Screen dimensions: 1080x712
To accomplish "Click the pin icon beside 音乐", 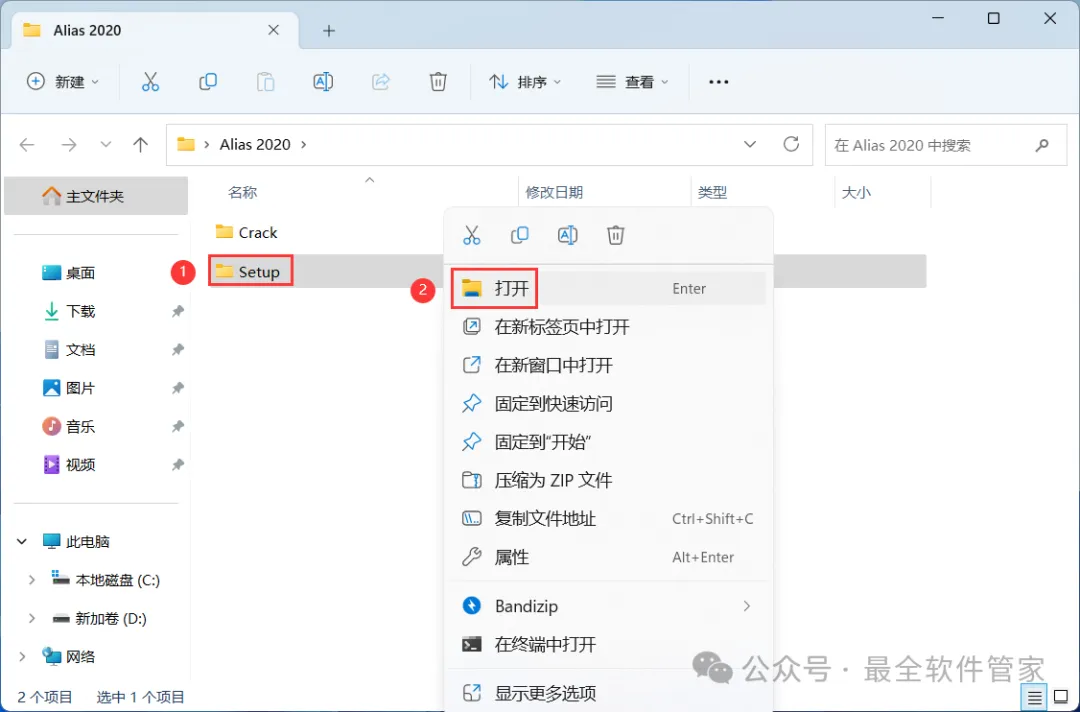I will pos(178,426).
